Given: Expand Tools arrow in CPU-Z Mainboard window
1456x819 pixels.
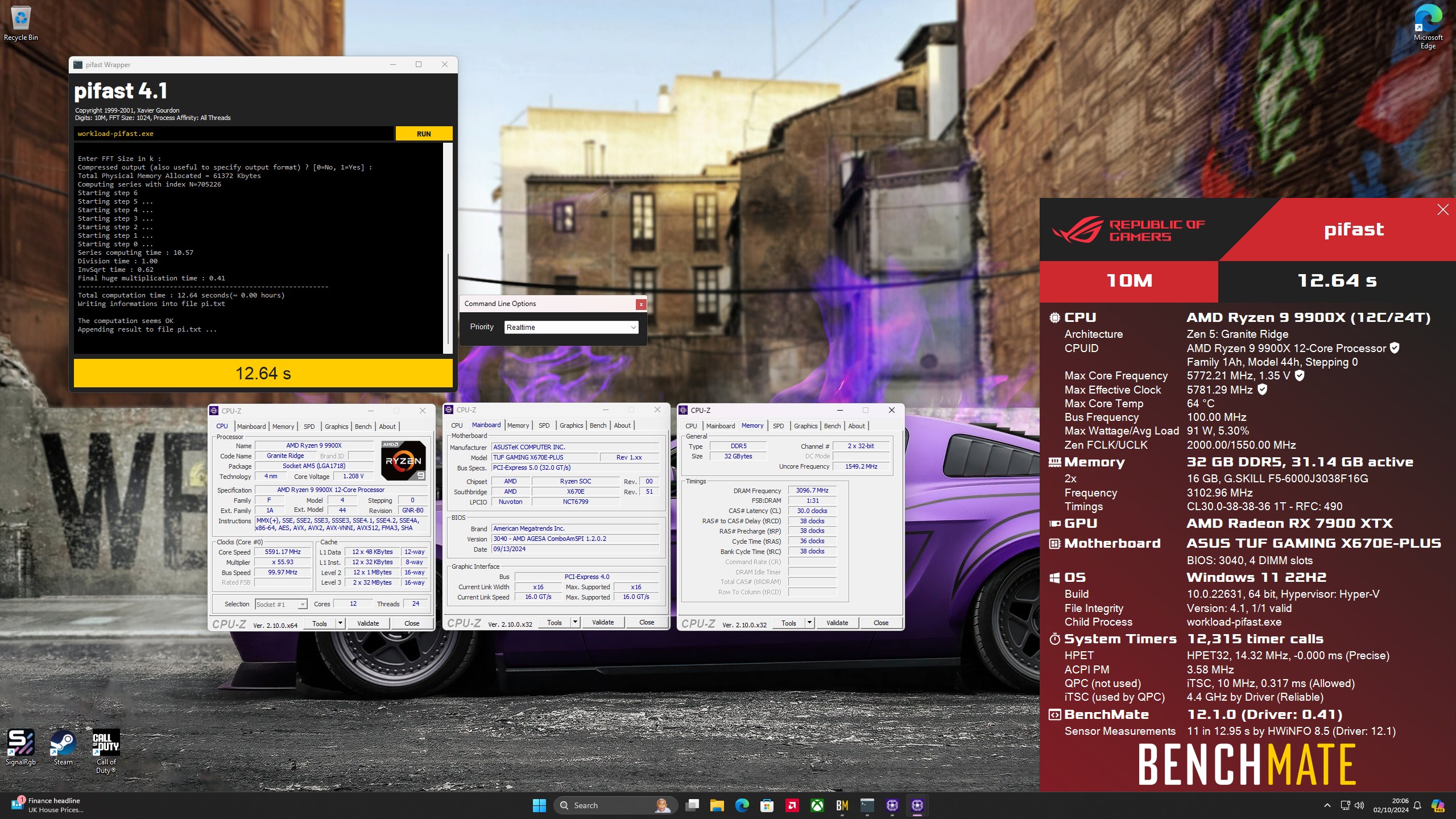Looking at the screenshot, I should 575,622.
